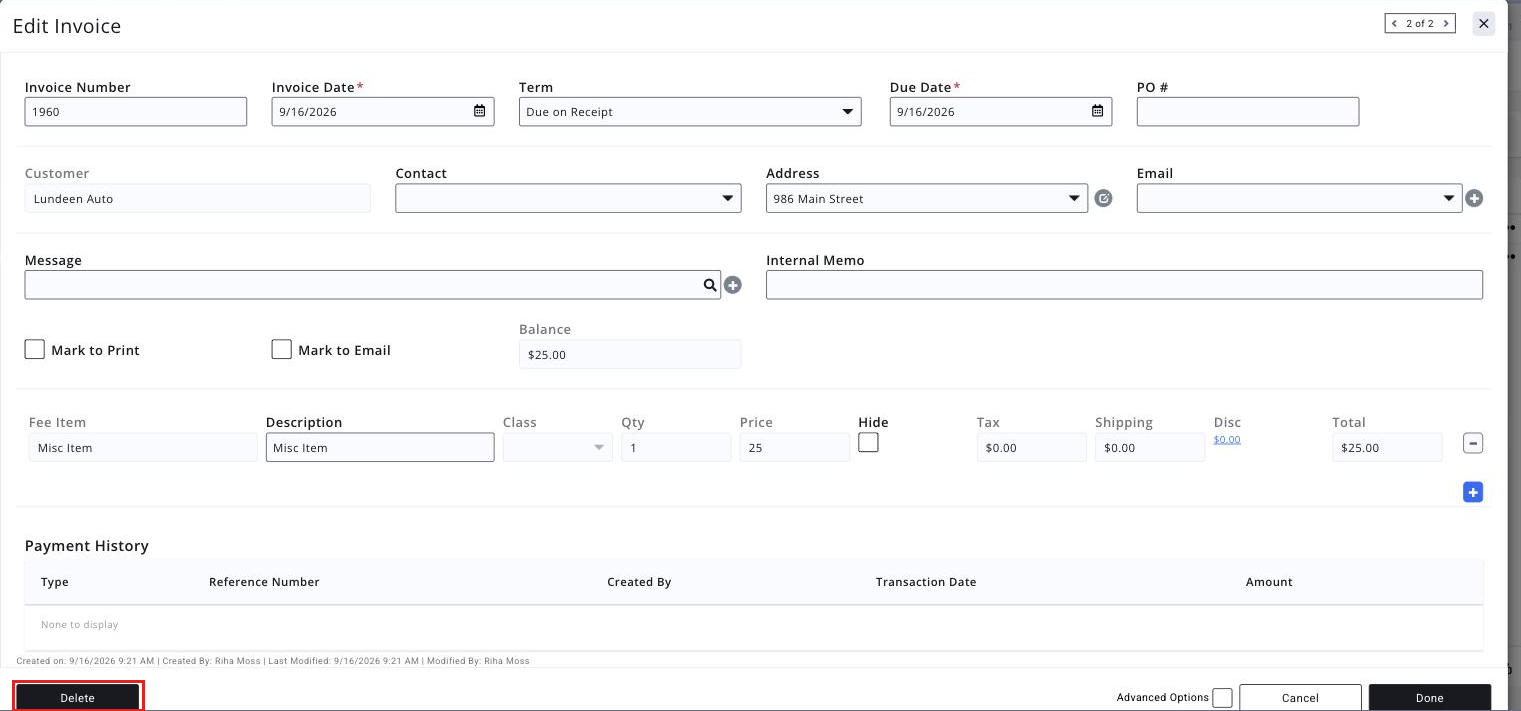This screenshot has height=711, width=1521.
Task: Open the Due Date calendar picker
Action: pos(1097,111)
